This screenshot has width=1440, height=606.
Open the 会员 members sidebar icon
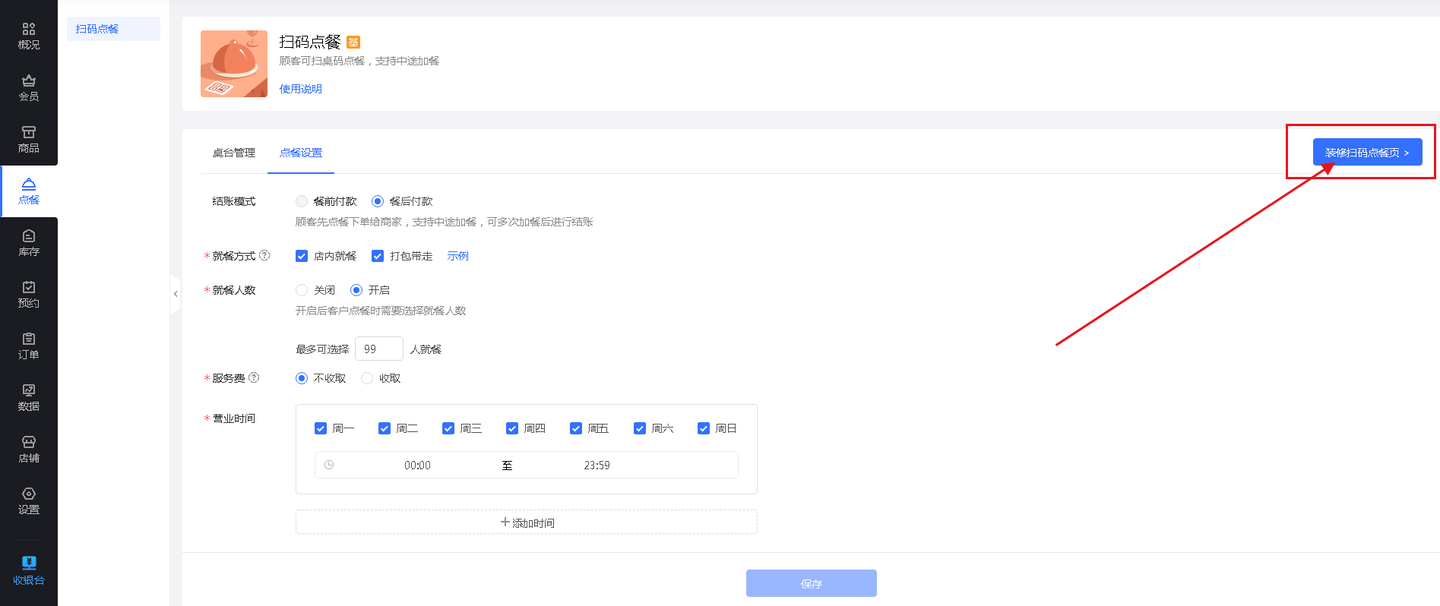pos(28,88)
